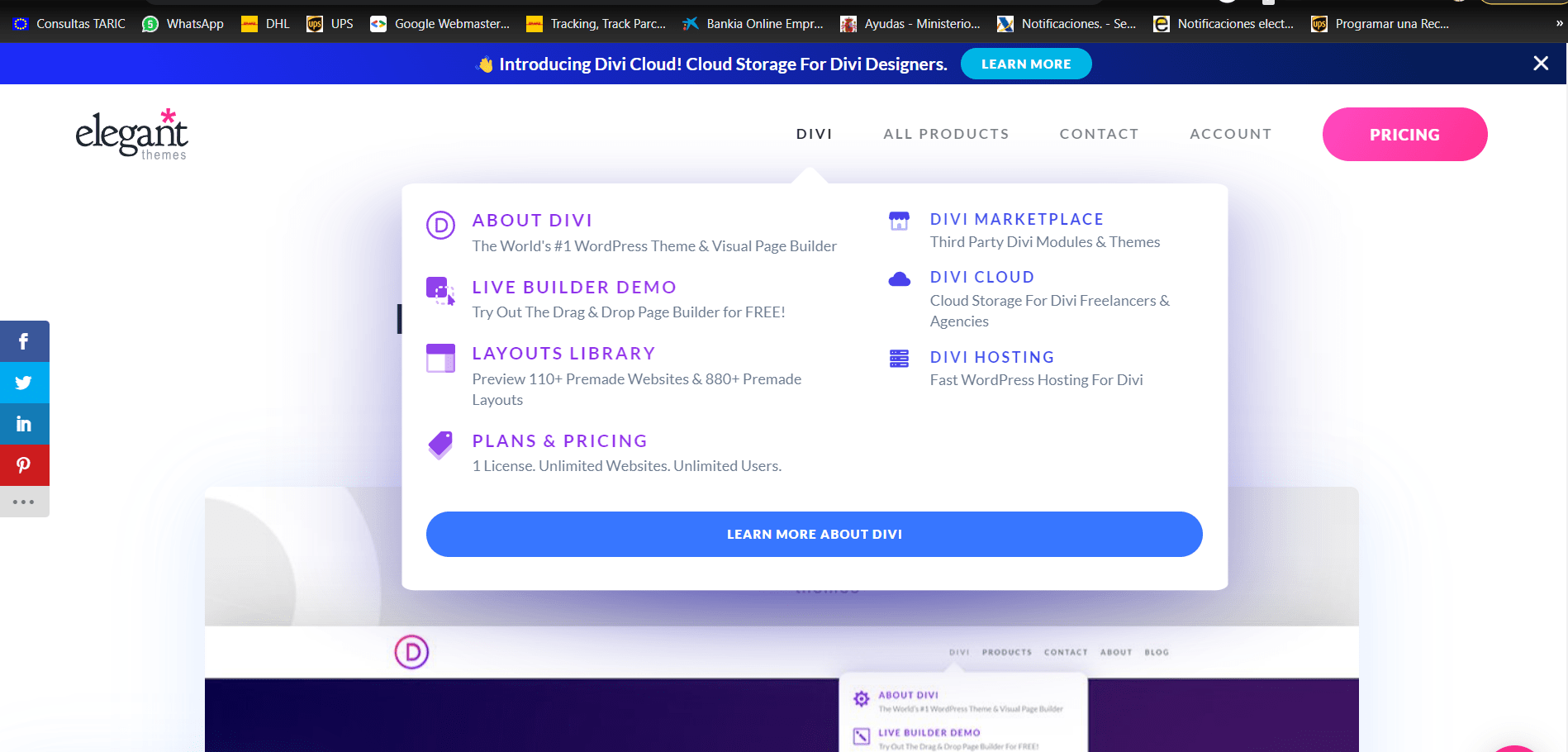Open the Bankia Online Empresas bookmark
The height and width of the screenshot is (752, 1568).
pos(753,24)
